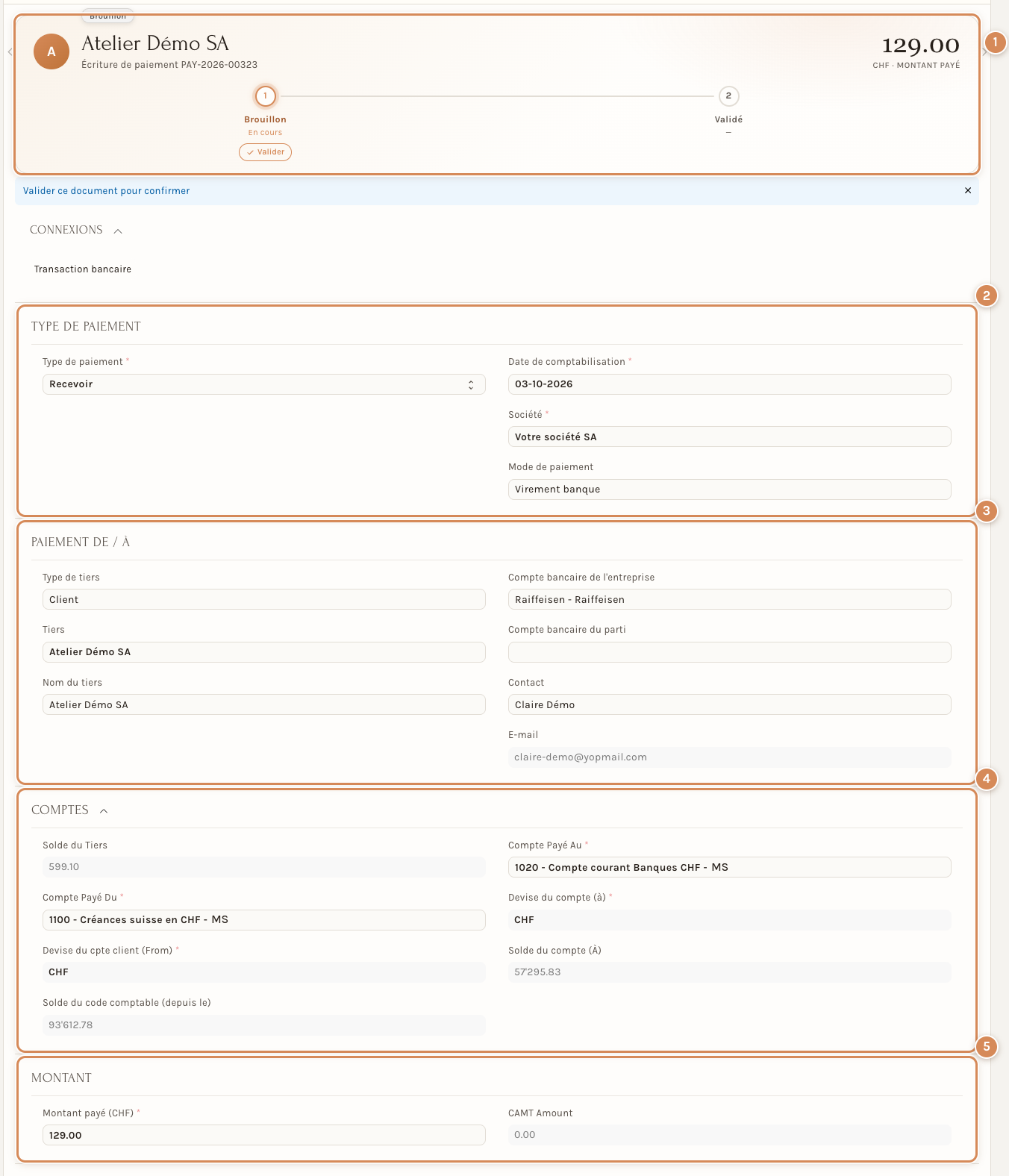Collapse the Connexions section

point(118,231)
